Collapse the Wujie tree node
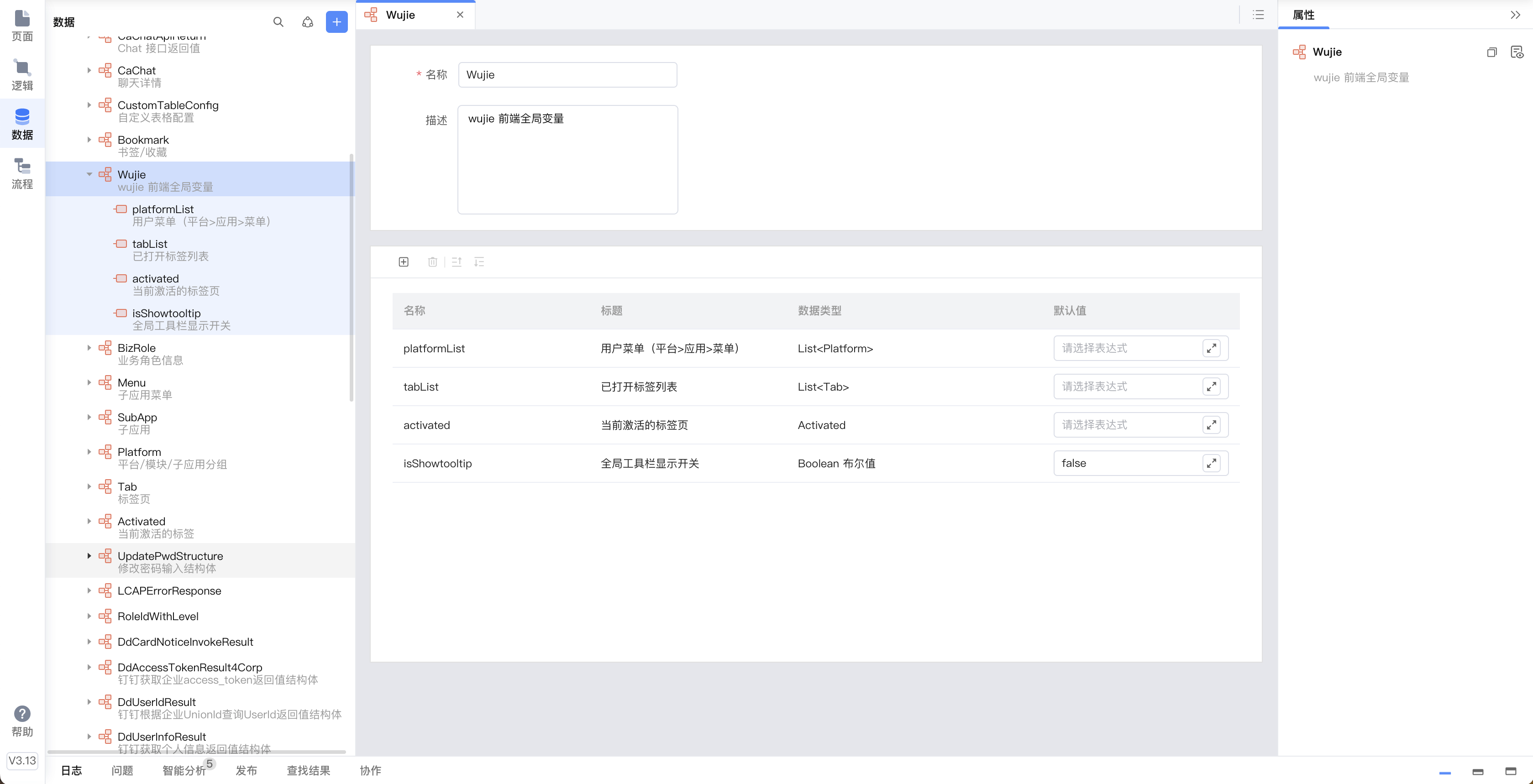The width and height of the screenshot is (1533, 784). tap(89, 174)
